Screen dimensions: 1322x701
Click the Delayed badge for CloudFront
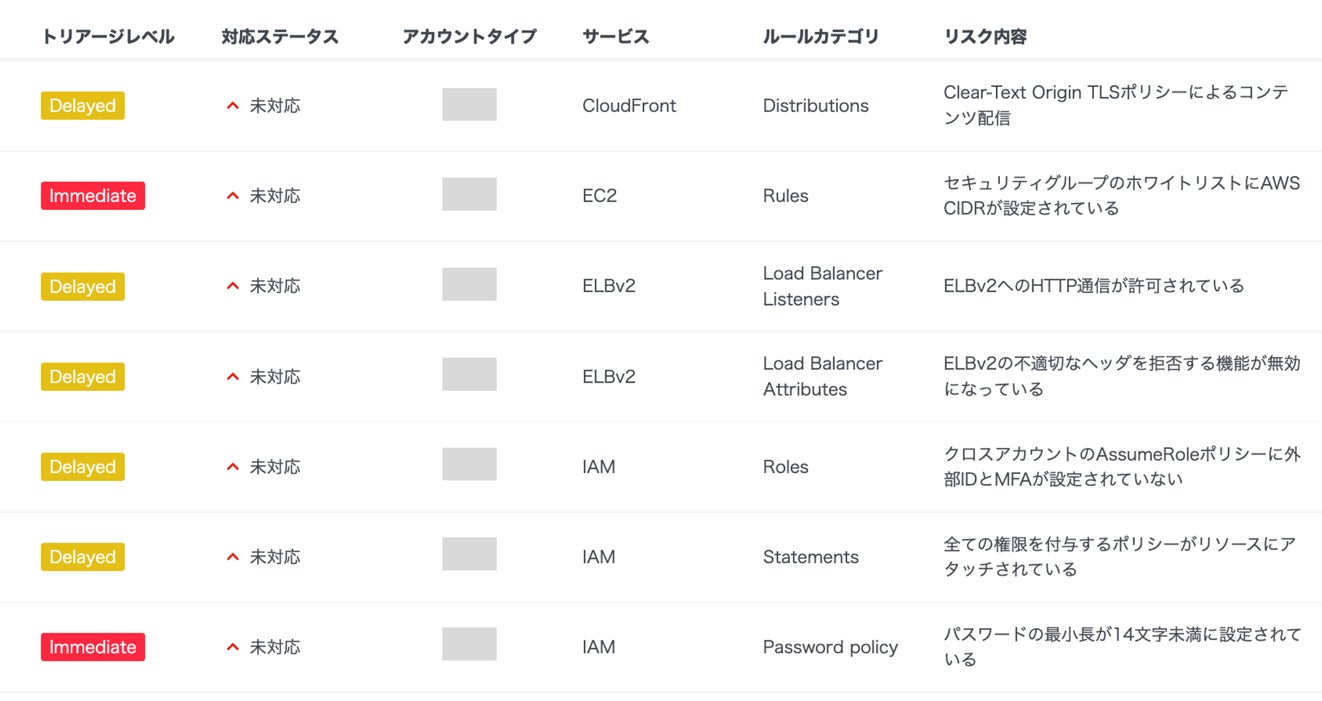pyautogui.click(x=83, y=106)
